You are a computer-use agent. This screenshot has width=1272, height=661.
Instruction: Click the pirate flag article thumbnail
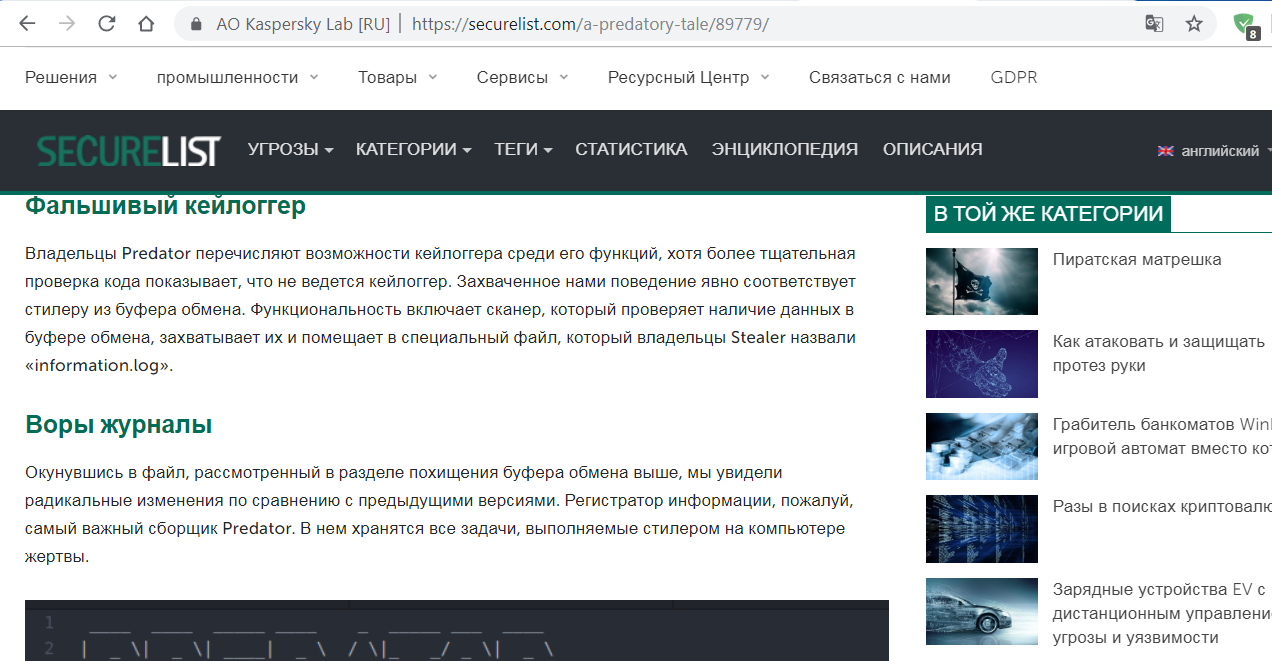tap(982, 281)
